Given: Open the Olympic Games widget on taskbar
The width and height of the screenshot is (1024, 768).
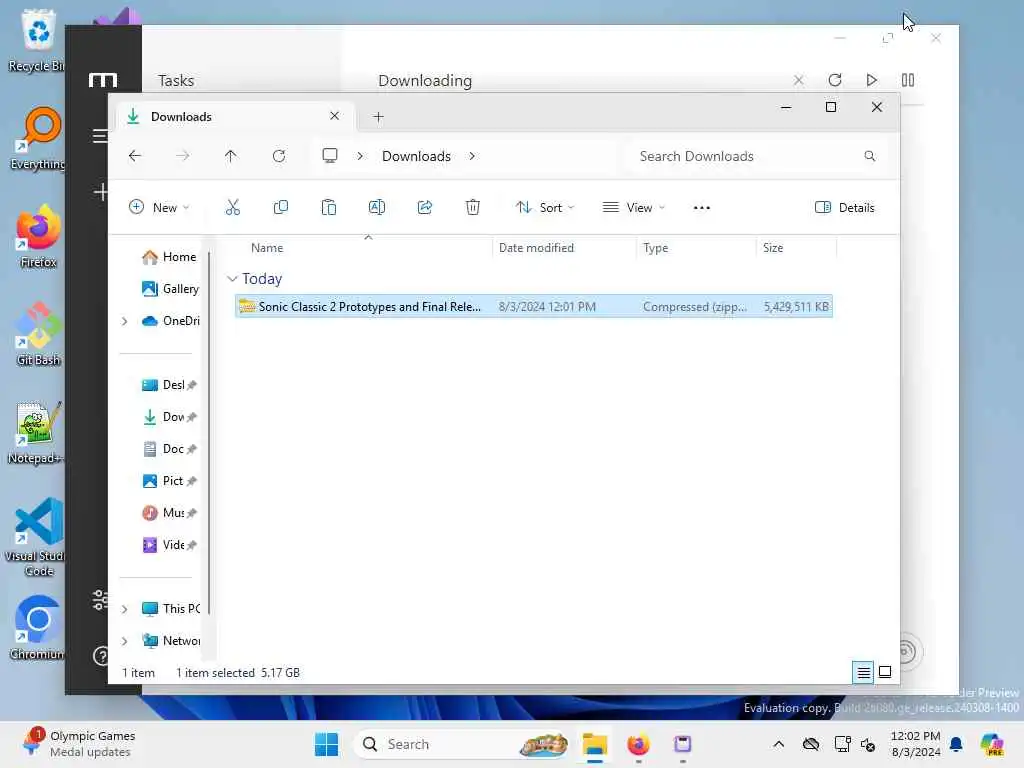Looking at the screenshot, I should tap(78, 744).
